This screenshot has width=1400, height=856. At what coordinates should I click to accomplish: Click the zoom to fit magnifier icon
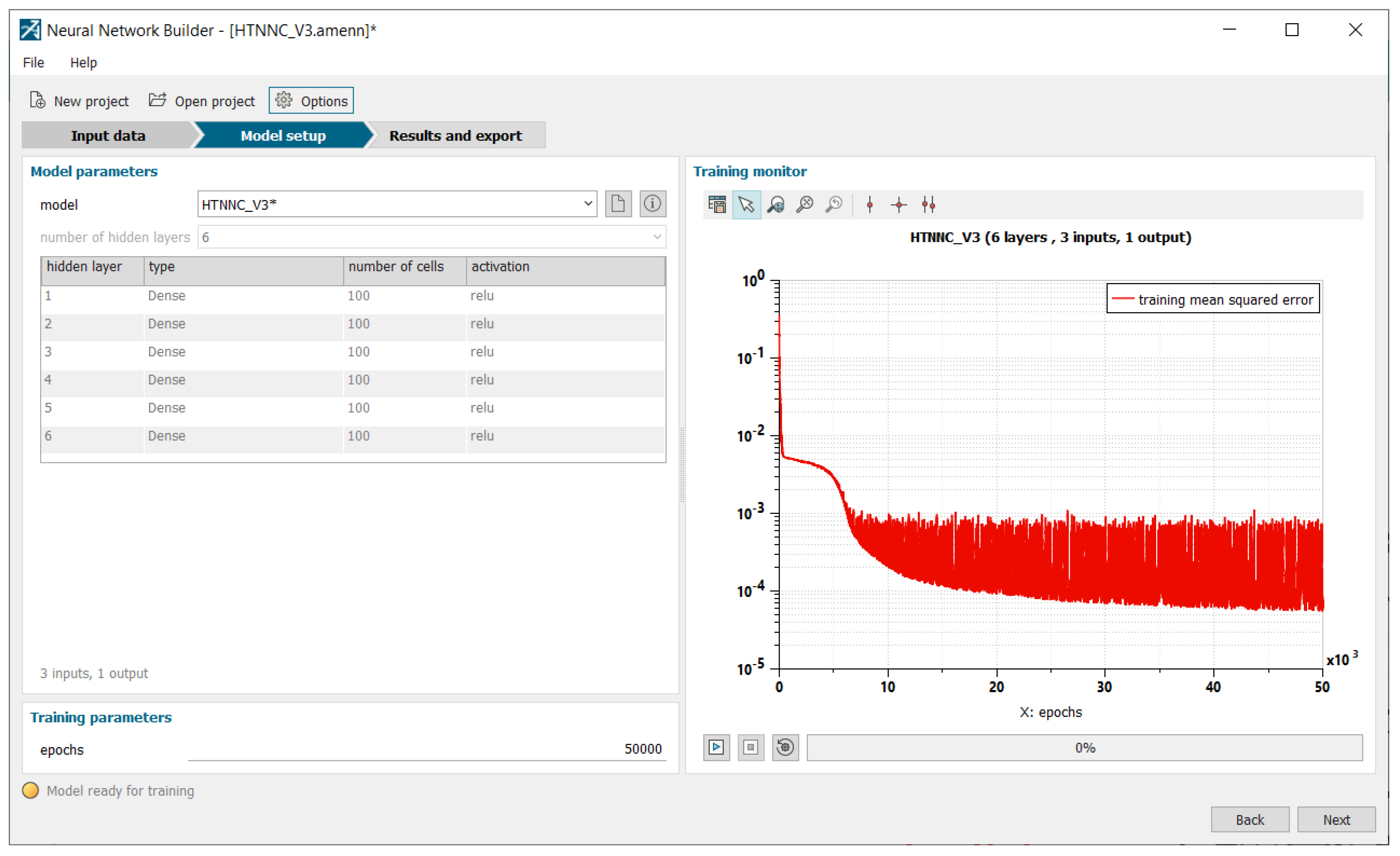coord(805,205)
